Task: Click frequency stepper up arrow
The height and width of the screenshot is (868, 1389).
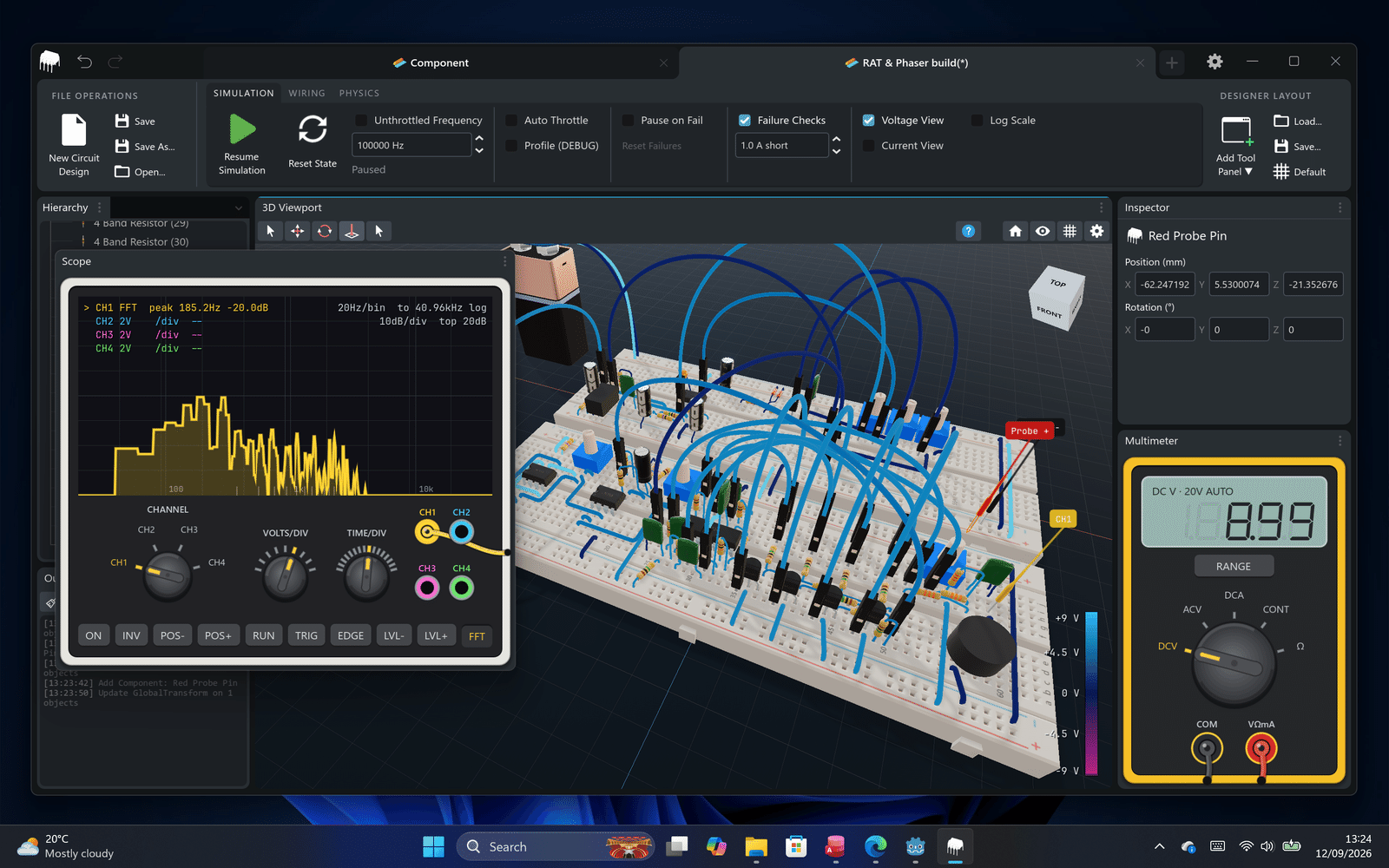Action: coord(479,139)
